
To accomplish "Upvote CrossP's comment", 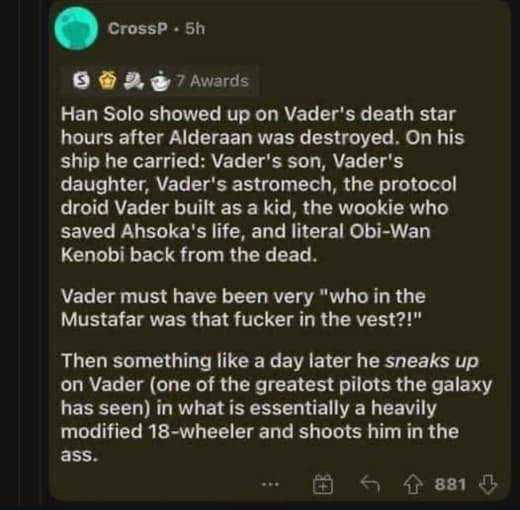I will (413, 484).
